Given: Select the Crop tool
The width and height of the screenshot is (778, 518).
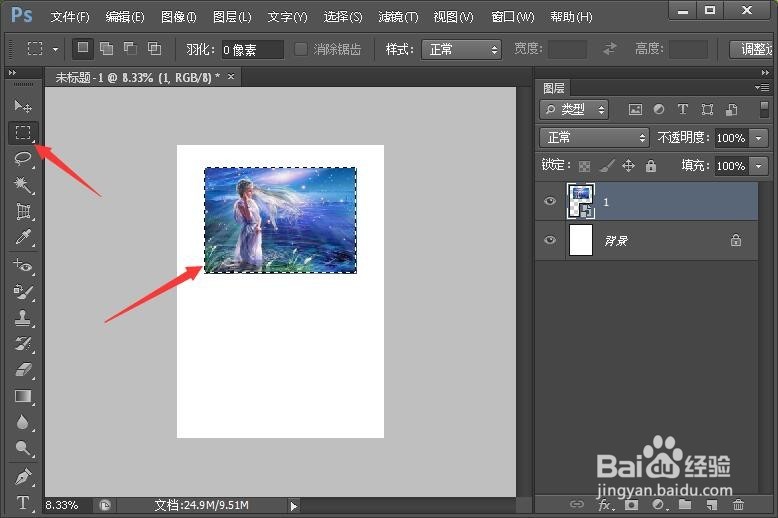Looking at the screenshot, I should 23,211.
